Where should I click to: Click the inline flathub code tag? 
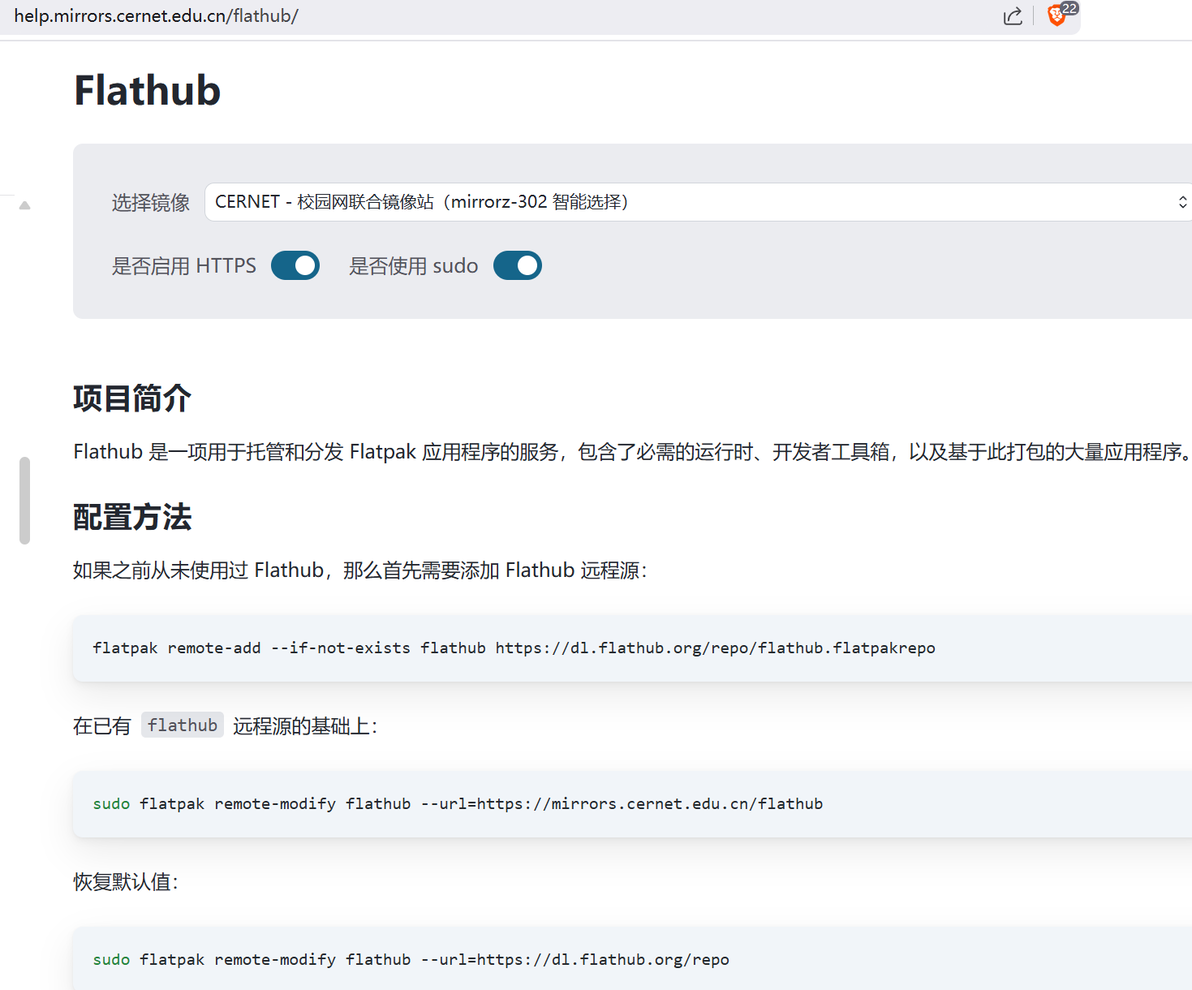click(182, 725)
